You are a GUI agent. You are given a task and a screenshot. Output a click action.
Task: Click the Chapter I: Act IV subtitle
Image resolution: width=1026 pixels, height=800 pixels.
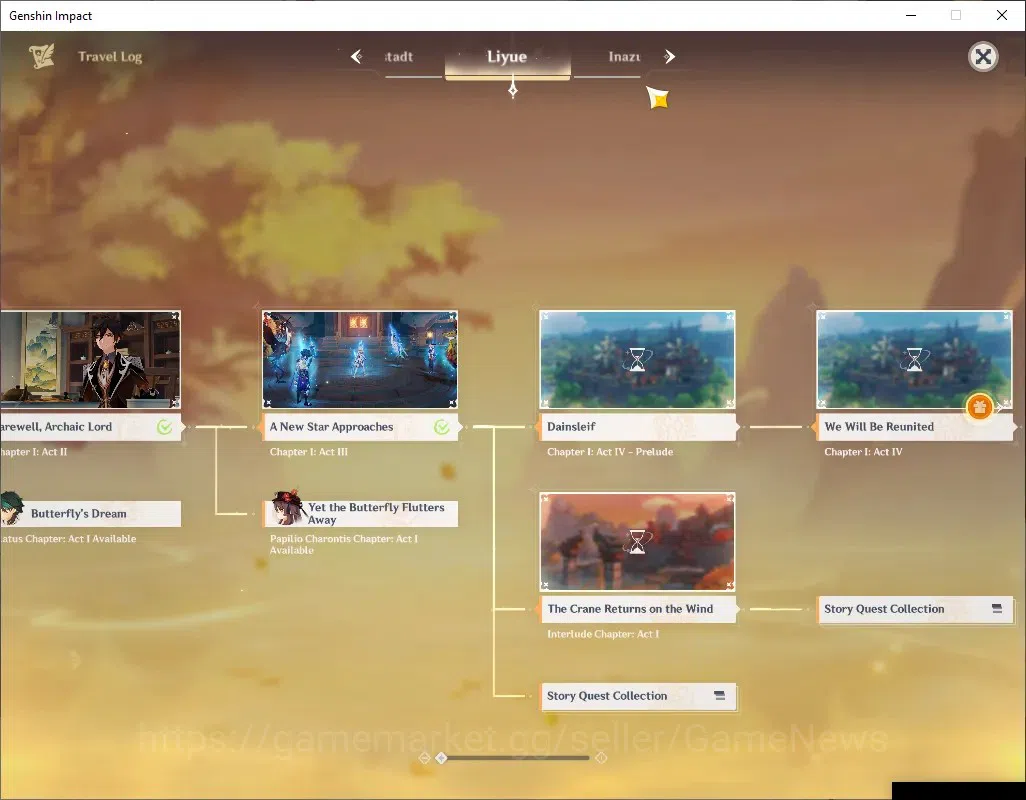(863, 452)
